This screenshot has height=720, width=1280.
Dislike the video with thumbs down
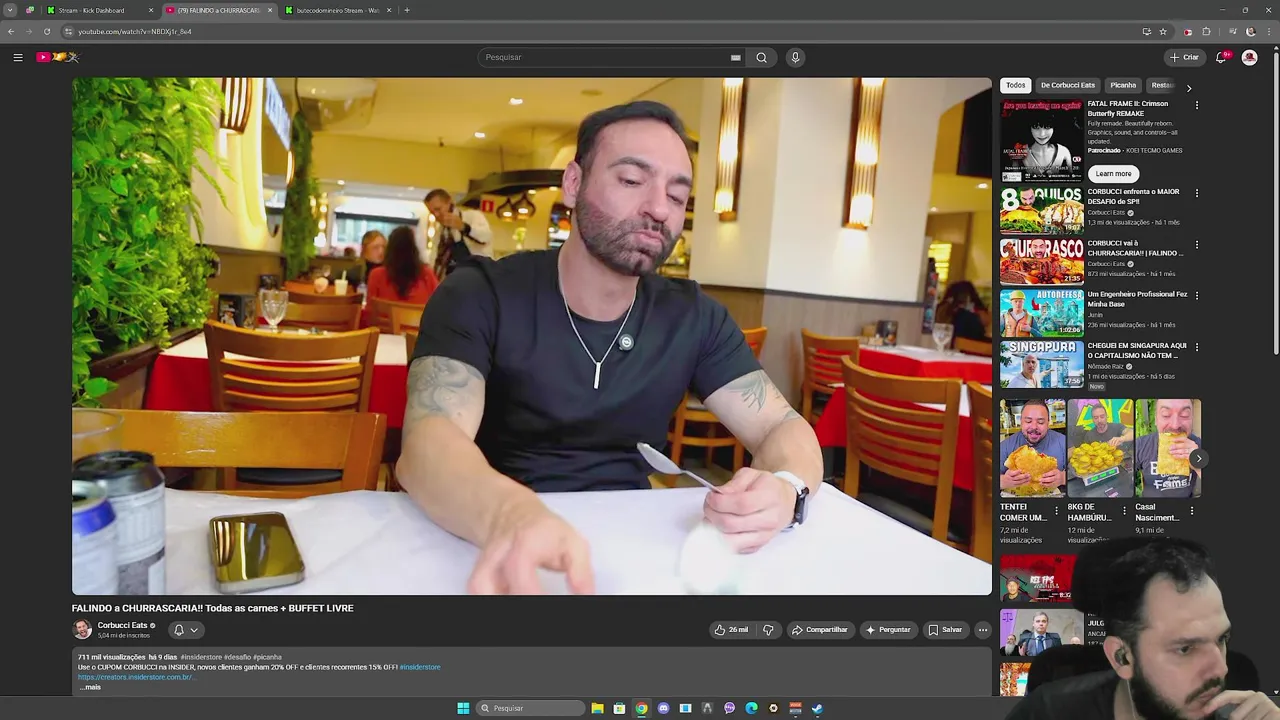coord(768,630)
